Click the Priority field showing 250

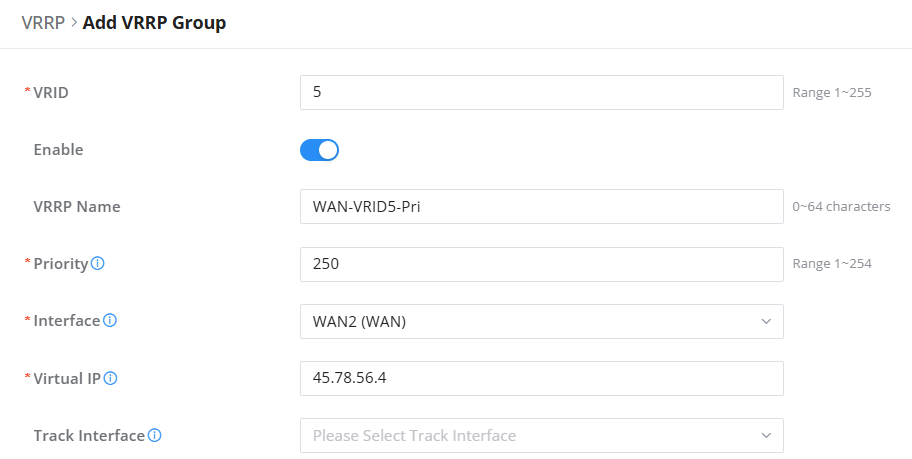point(542,264)
